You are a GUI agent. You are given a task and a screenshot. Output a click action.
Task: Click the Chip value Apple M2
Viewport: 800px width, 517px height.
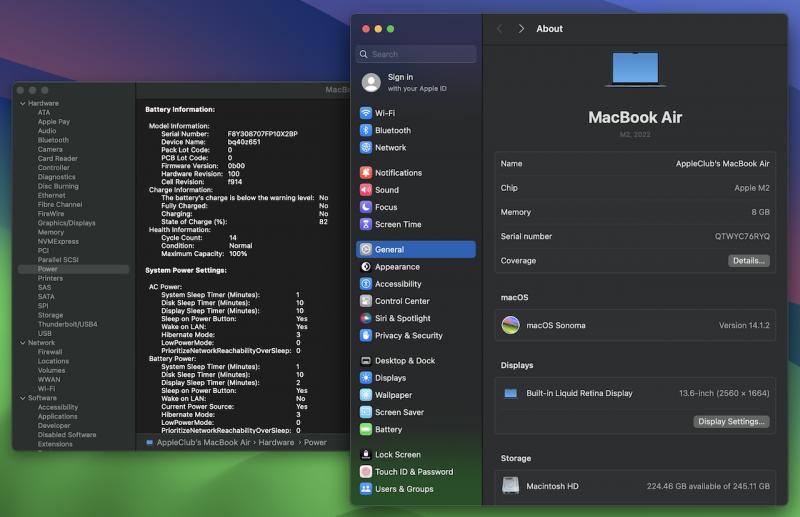pyautogui.click(x=752, y=188)
